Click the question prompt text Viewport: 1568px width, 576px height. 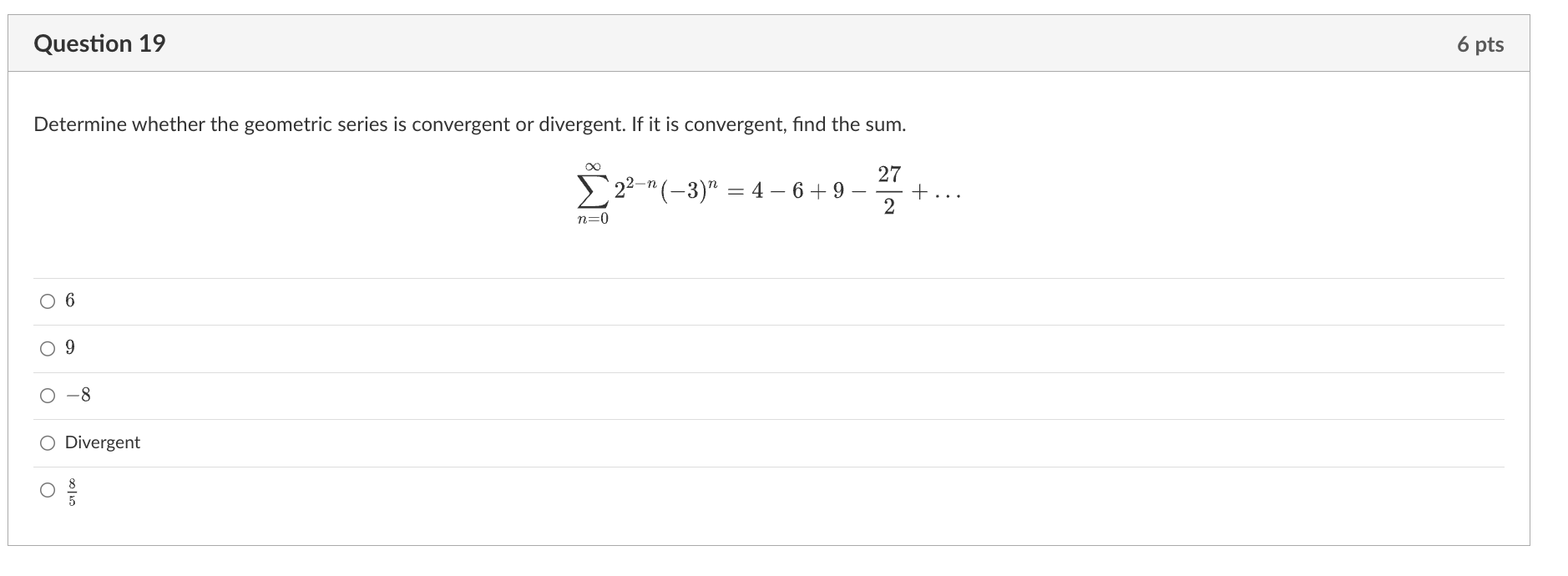[469, 124]
